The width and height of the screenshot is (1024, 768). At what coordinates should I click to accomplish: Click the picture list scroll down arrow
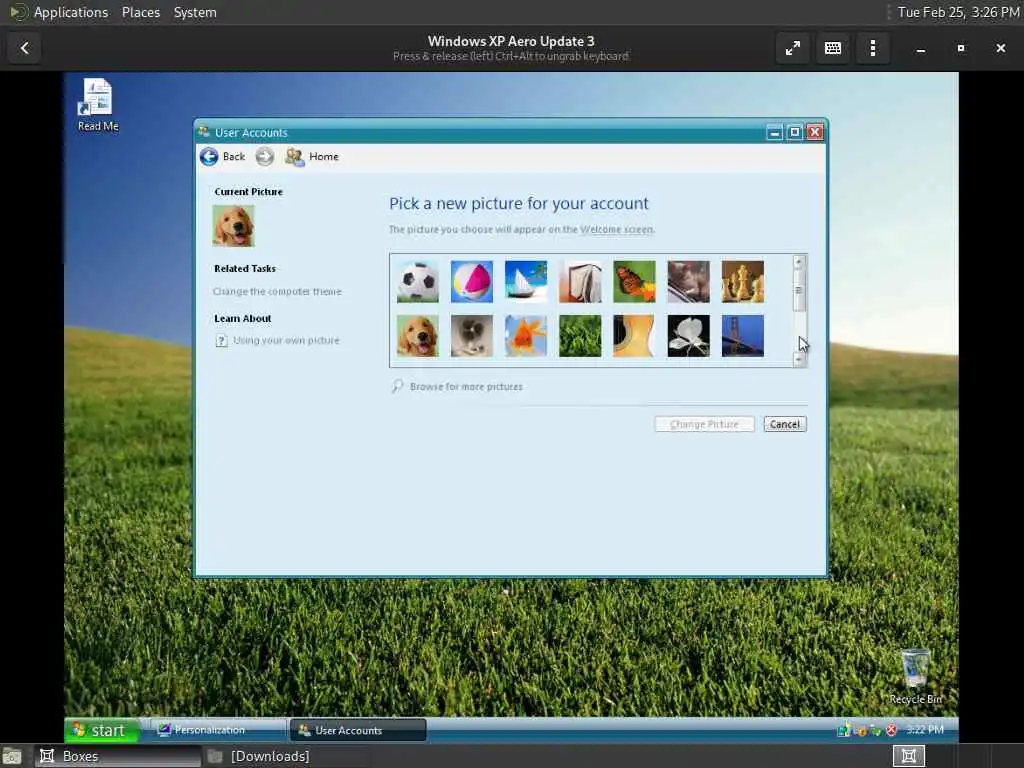[x=798, y=359]
